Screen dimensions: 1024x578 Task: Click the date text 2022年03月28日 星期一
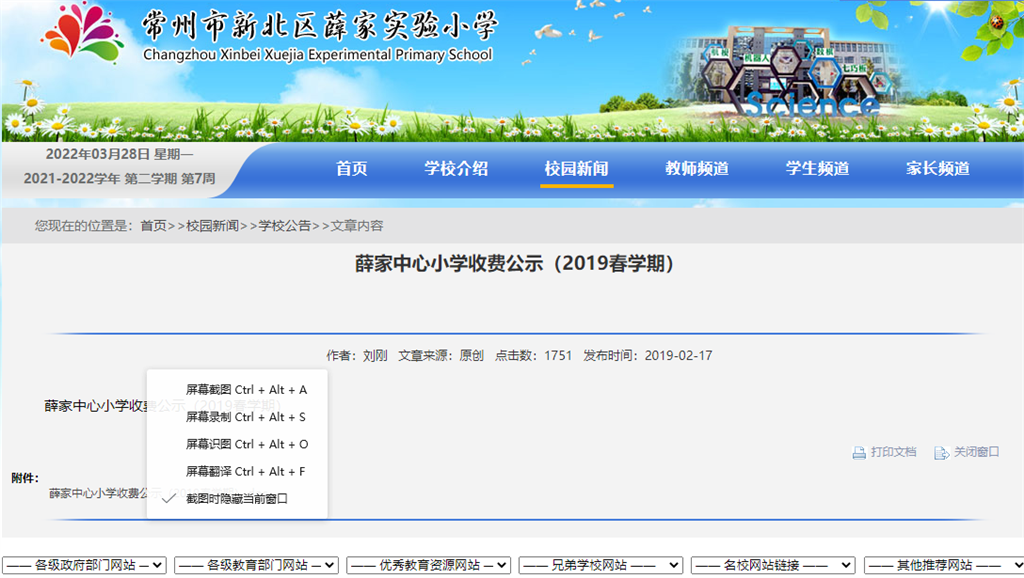click(x=120, y=154)
